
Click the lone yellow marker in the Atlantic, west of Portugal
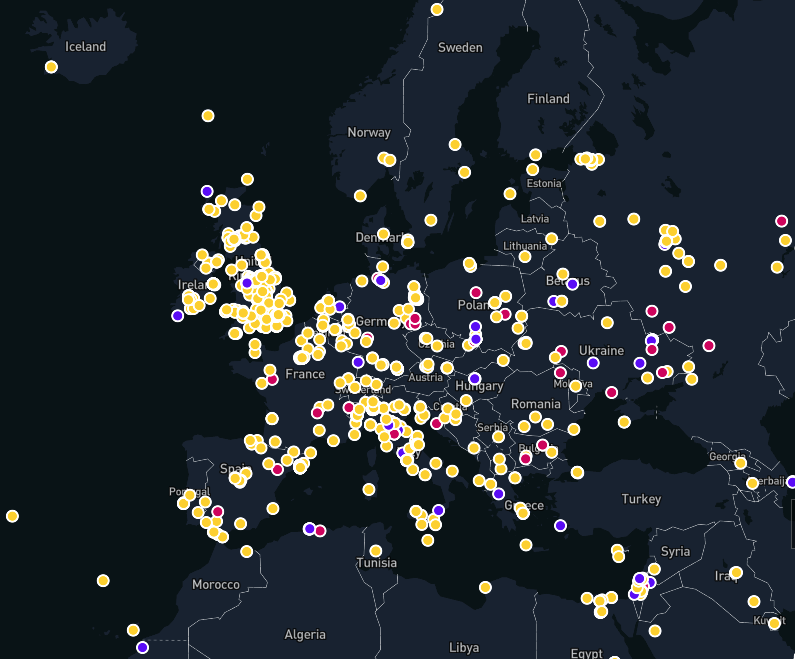click(x=12, y=516)
